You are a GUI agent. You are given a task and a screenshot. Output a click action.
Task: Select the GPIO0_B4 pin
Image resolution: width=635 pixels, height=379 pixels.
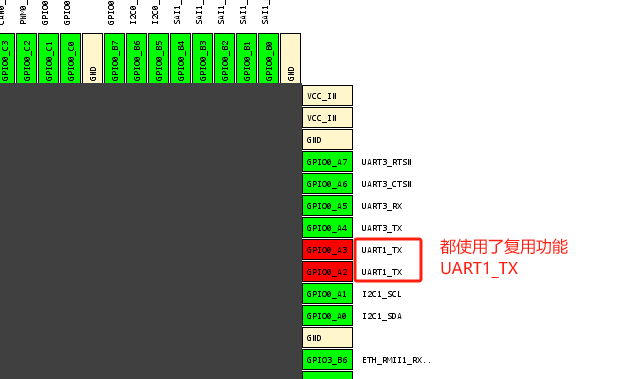coord(181,58)
